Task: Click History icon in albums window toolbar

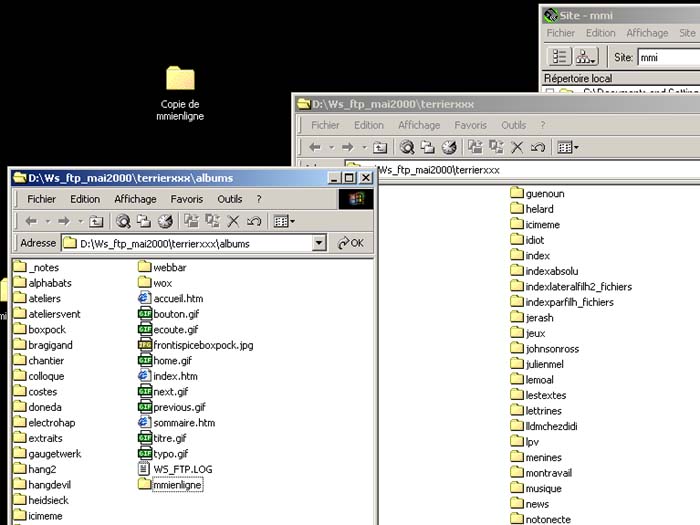Action: coord(165,221)
